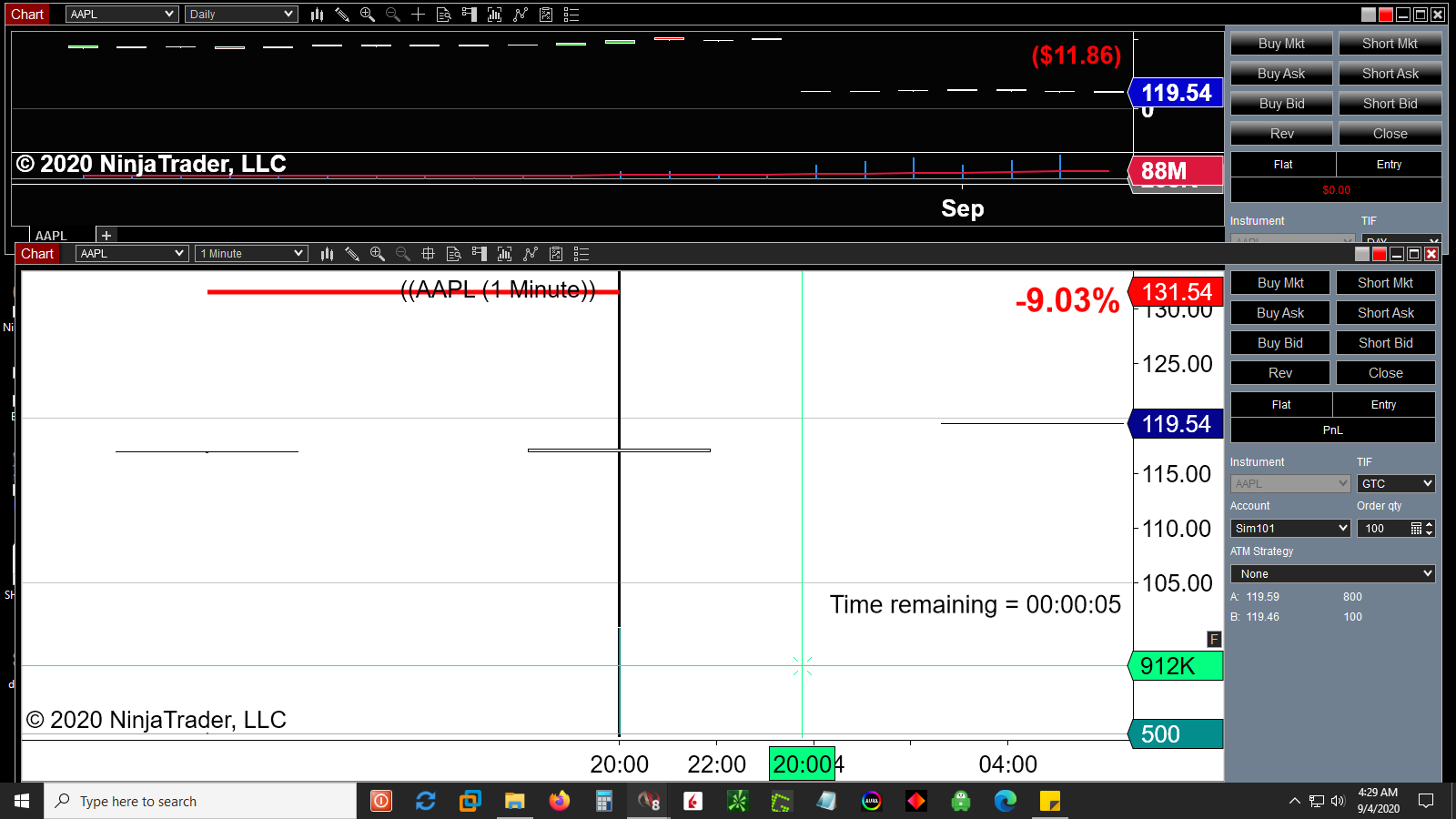Viewport: 1456px width, 819px height.
Task: Open Strategies icon in upper Daily chart toolbar
Action: tap(521, 15)
